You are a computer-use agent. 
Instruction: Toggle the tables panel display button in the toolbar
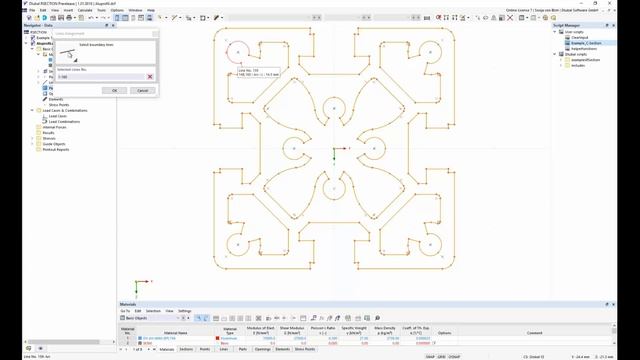point(125,18)
